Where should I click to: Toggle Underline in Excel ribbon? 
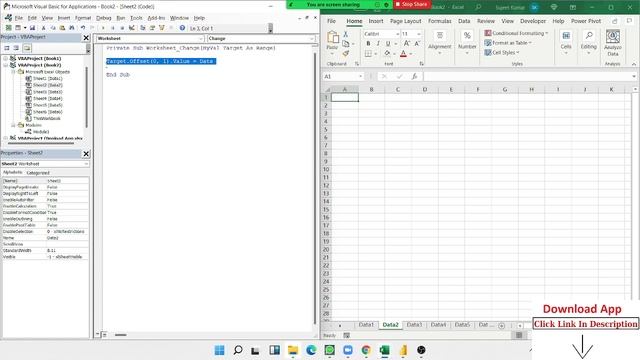pyautogui.click(x=388, y=43)
